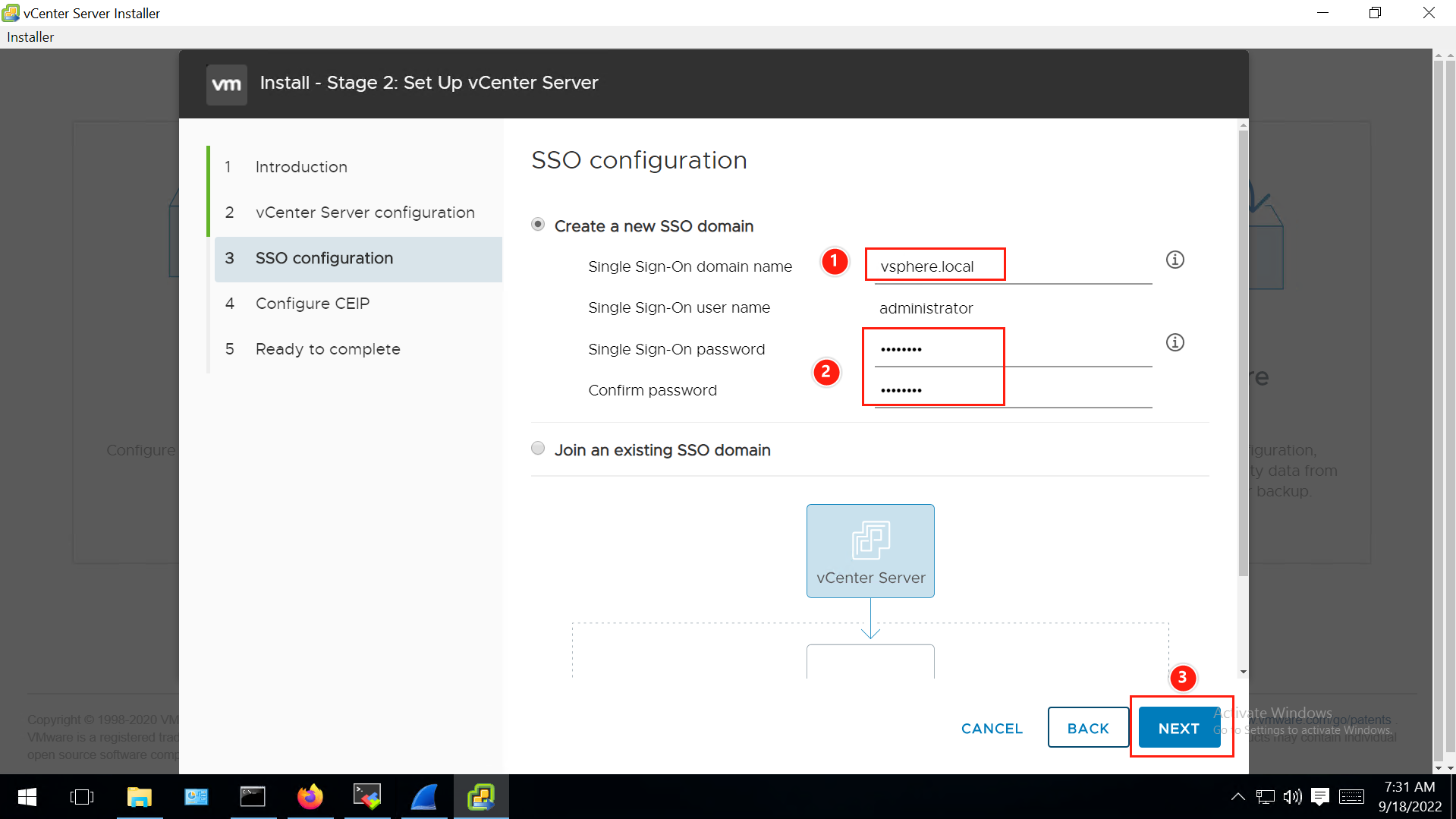Viewport: 1456px width, 819px height.
Task: Open touch keyboard tray icon
Action: pyautogui.click(x=1351, y=796)
